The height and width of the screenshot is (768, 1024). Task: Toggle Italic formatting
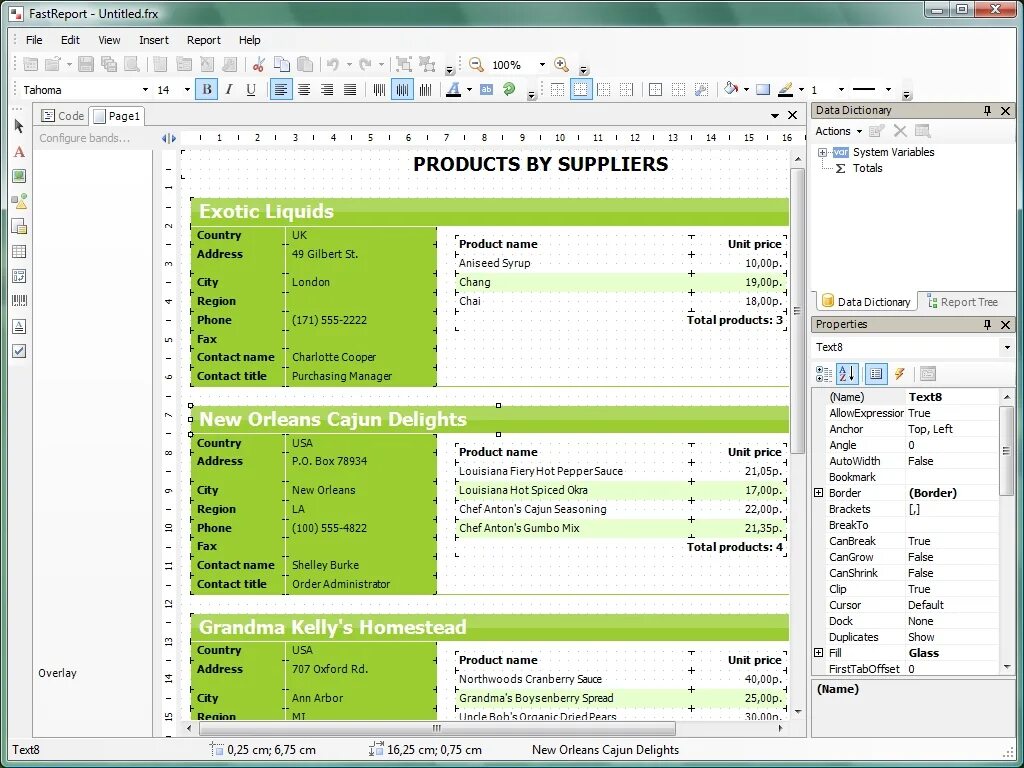coord(229,89)
